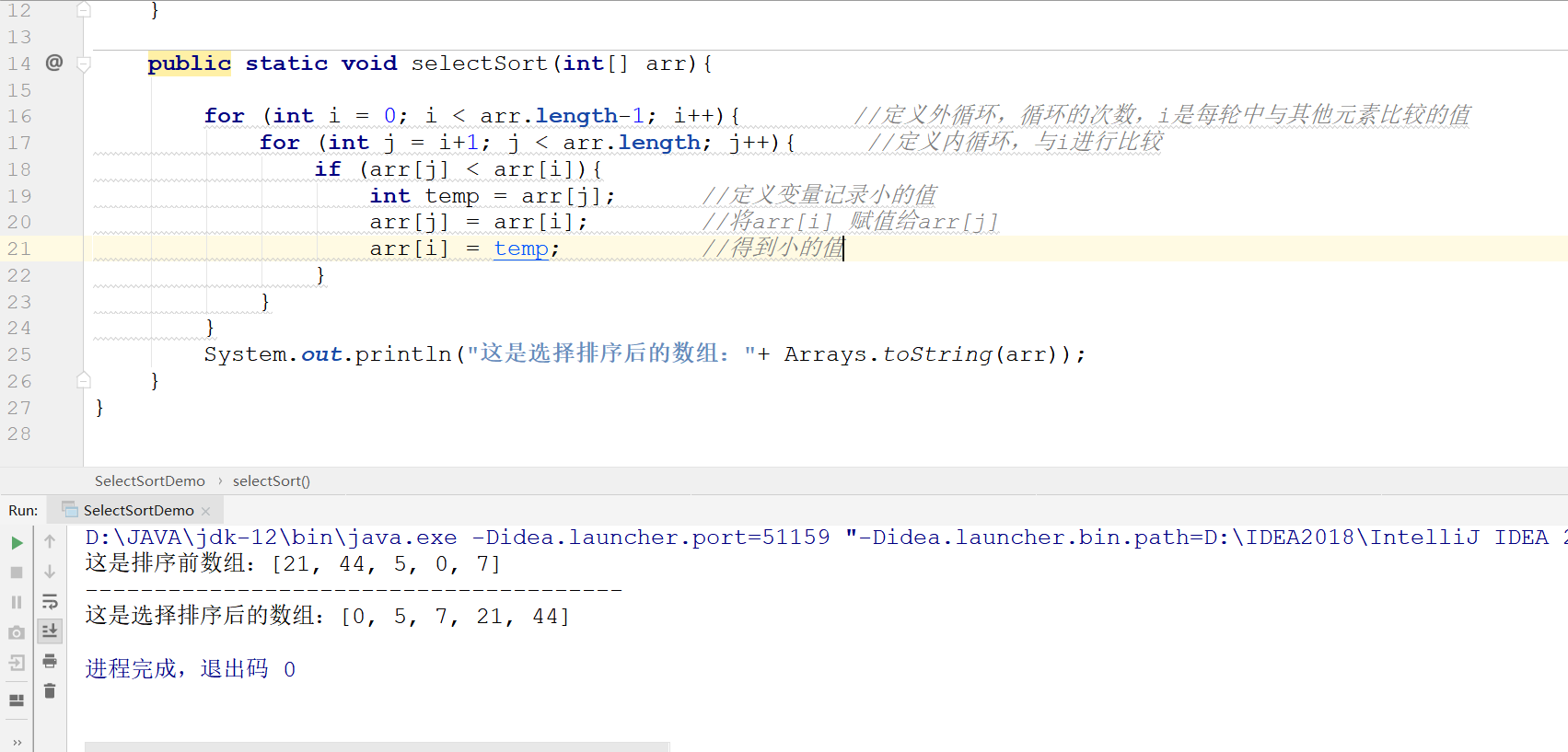
Task: Click SelectSortDemo in the breadcrumb bar
Action: point(150,480)
